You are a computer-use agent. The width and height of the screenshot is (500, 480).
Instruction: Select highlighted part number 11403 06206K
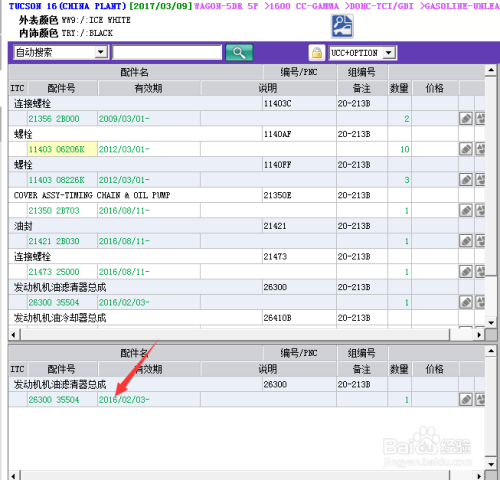(x=56, y=149)
